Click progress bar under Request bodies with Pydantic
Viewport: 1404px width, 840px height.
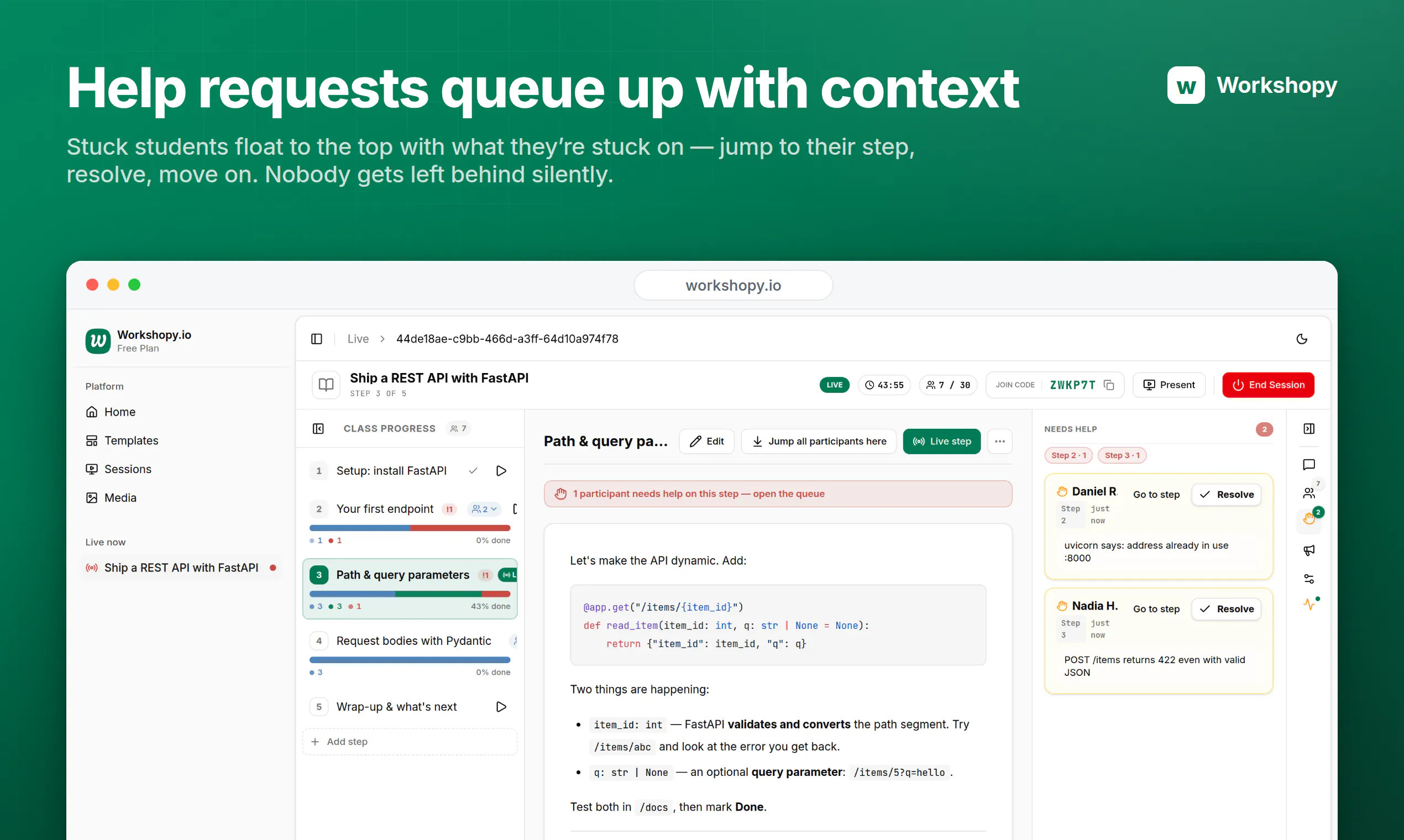(x=410, y=660)
